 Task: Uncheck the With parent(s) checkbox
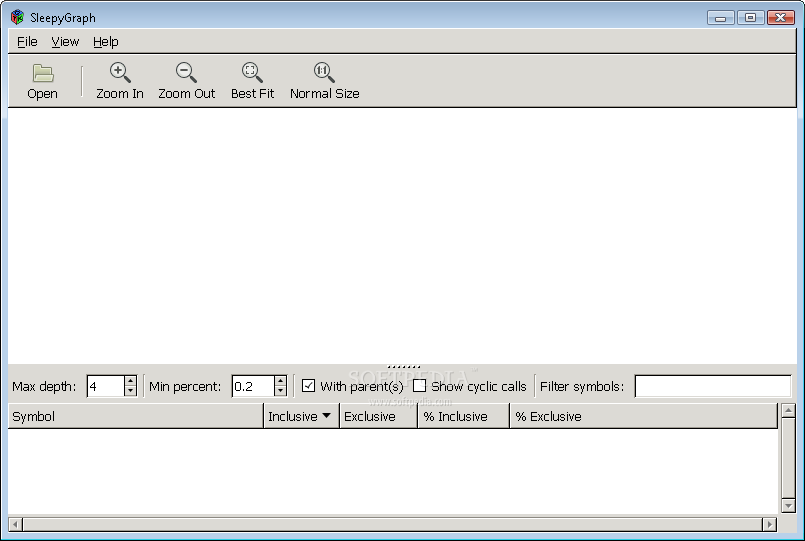click(x=308, y=385)
